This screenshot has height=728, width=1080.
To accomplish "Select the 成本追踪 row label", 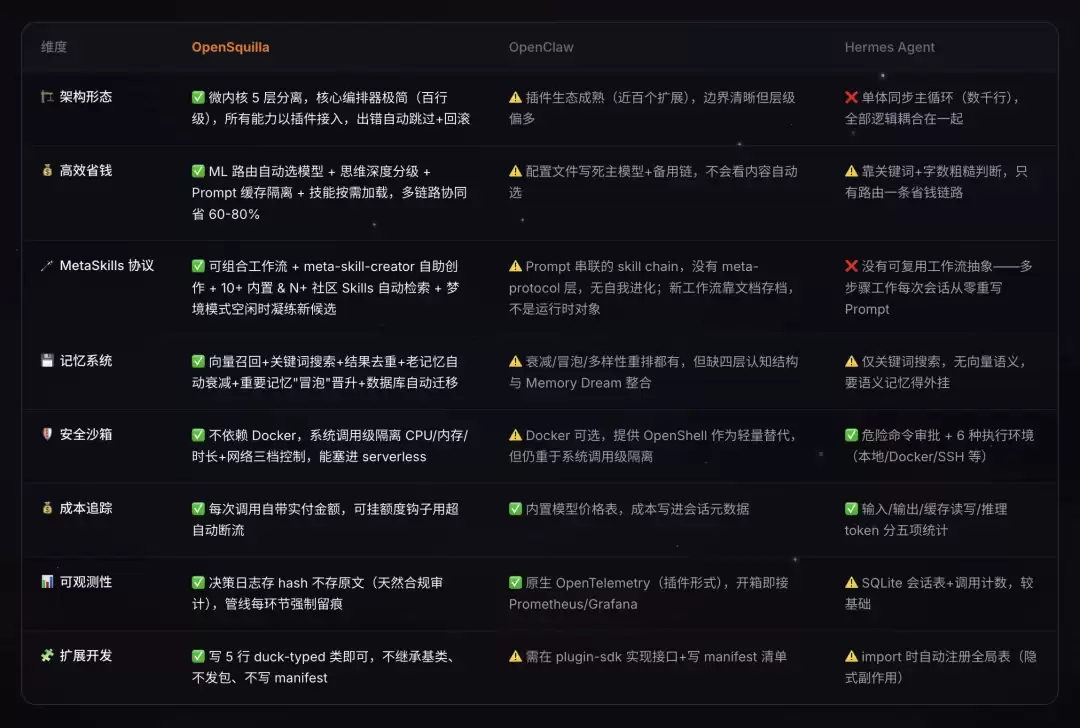I will pos(85,508).
